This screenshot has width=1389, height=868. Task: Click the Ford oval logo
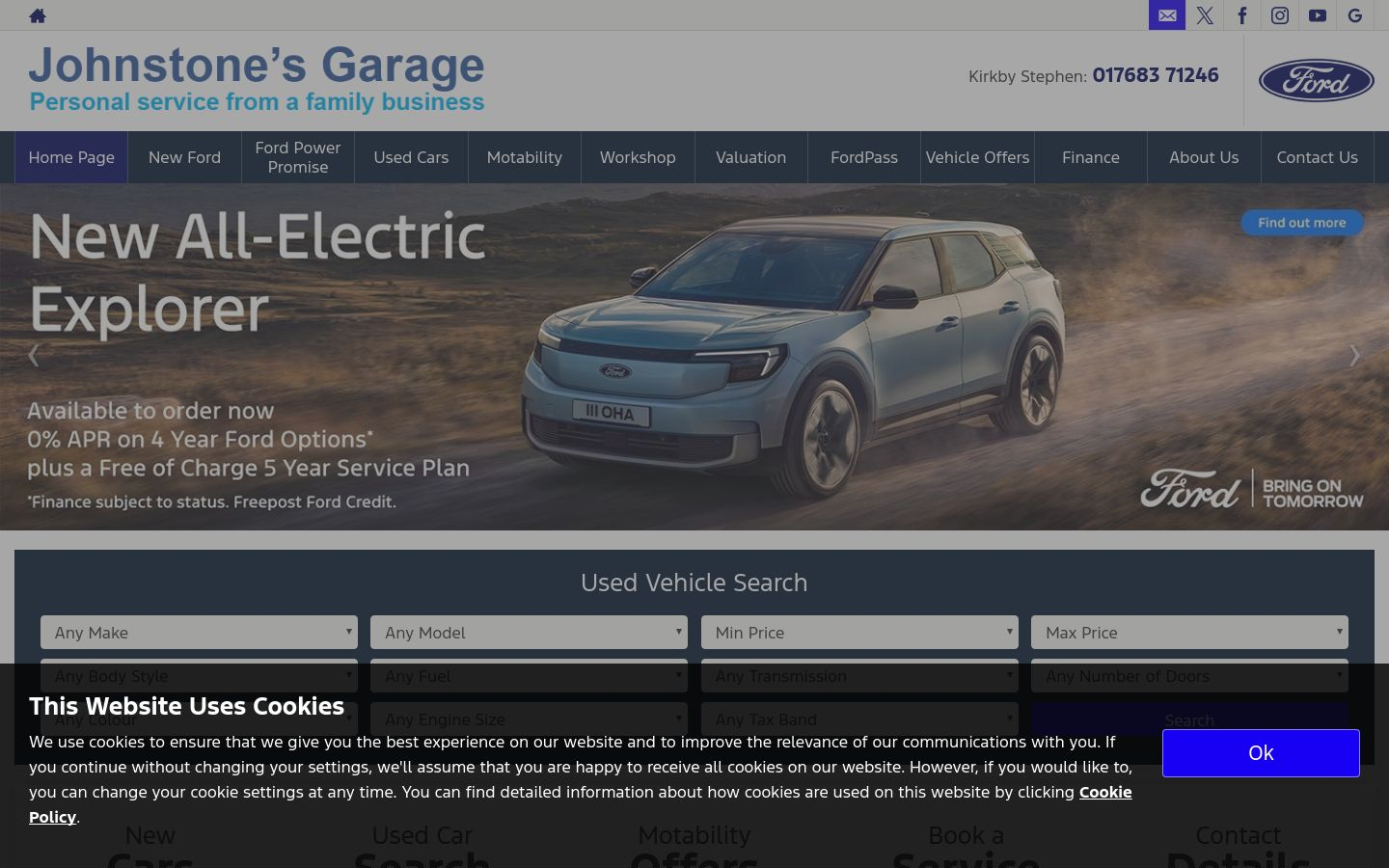(x=1316, y=81)
